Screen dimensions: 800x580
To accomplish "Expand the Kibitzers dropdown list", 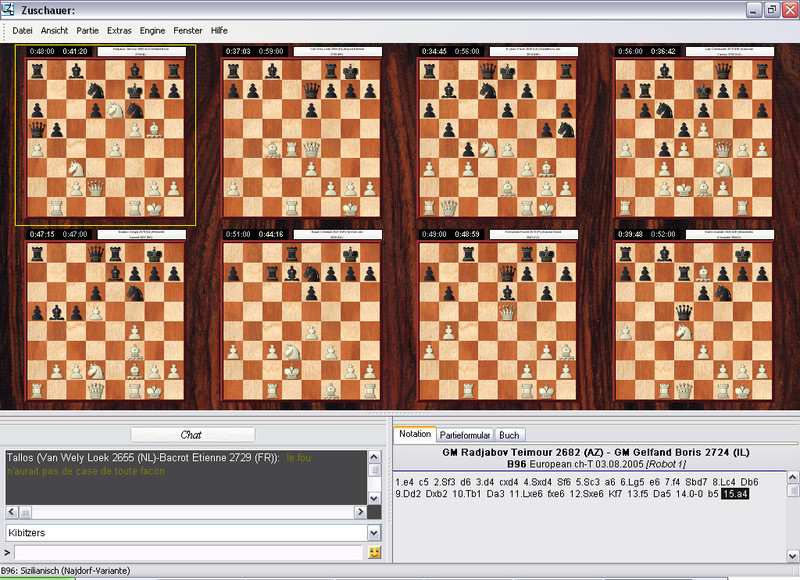I will [x=374, y=534].
